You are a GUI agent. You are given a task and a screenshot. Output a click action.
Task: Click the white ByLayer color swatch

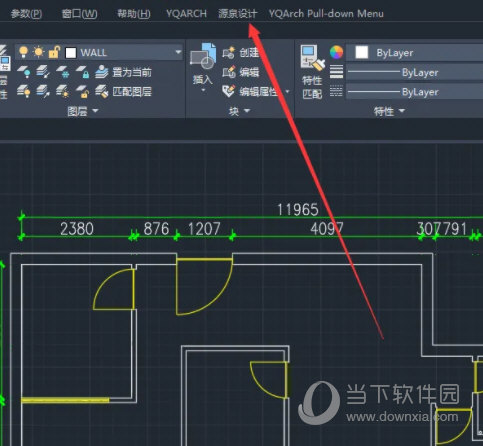pos(362,52)
